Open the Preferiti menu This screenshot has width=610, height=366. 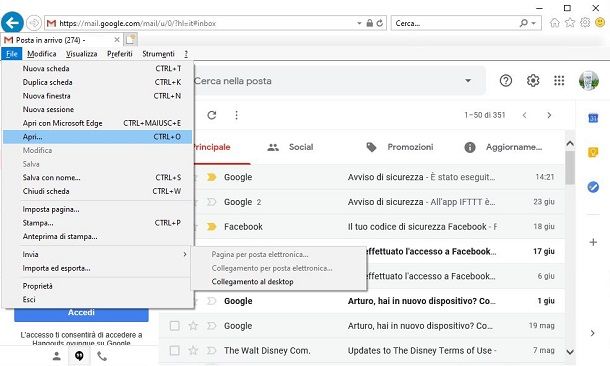click(x=119, y=54)
